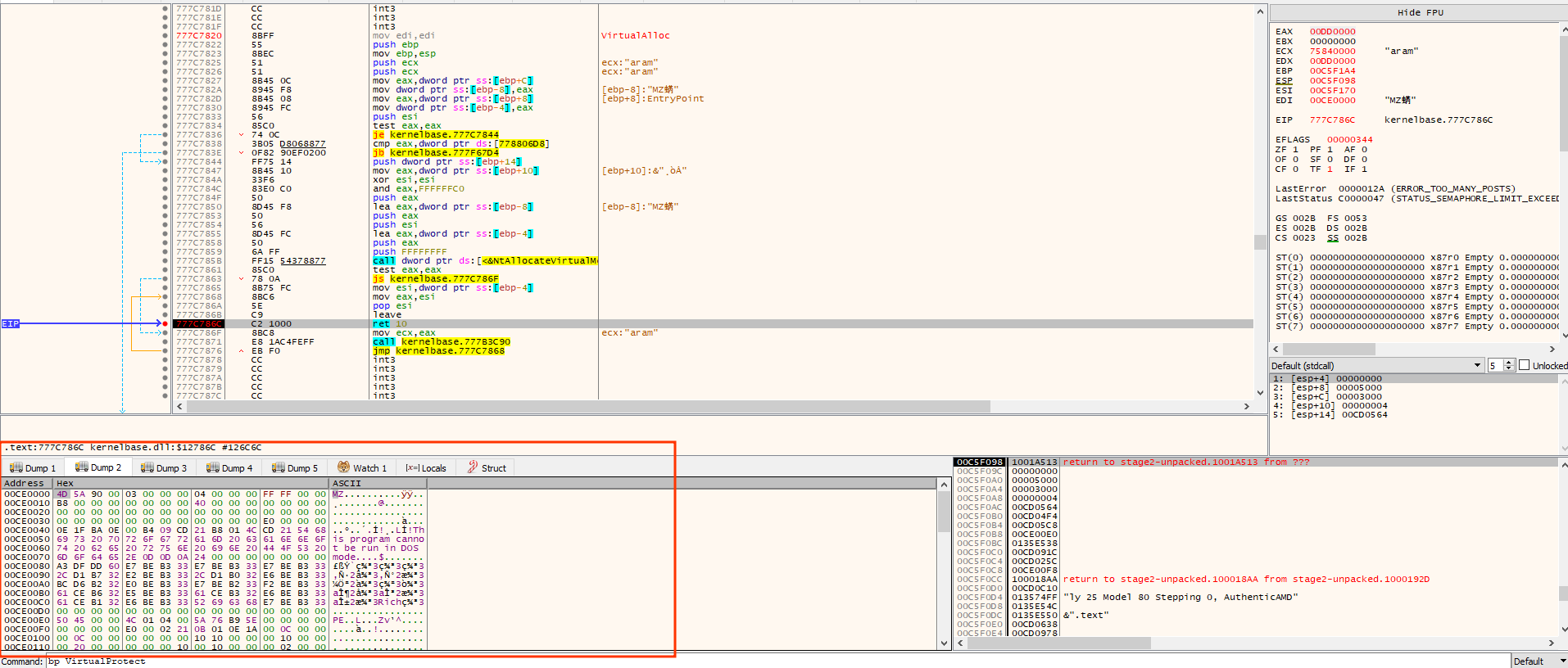The width and height of the screenshot is (1568, 668).
Task: Enable the Unlocked checkbox
Action: [x=1525, y=366]
